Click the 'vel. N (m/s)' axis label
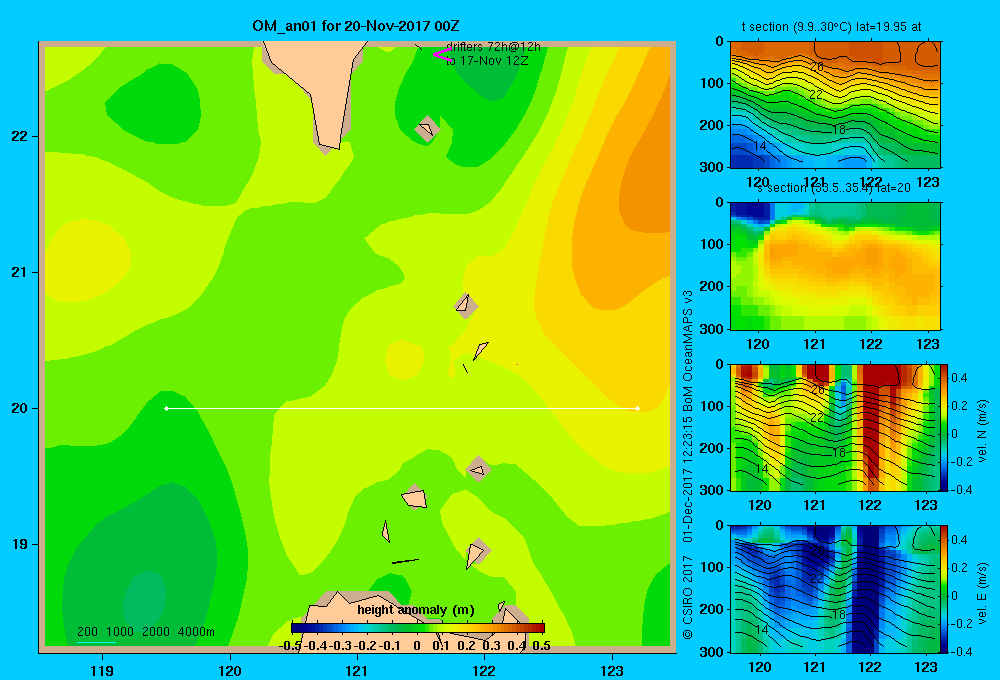This screenshot has width=1000, height=680. click(x=983, y=430)
